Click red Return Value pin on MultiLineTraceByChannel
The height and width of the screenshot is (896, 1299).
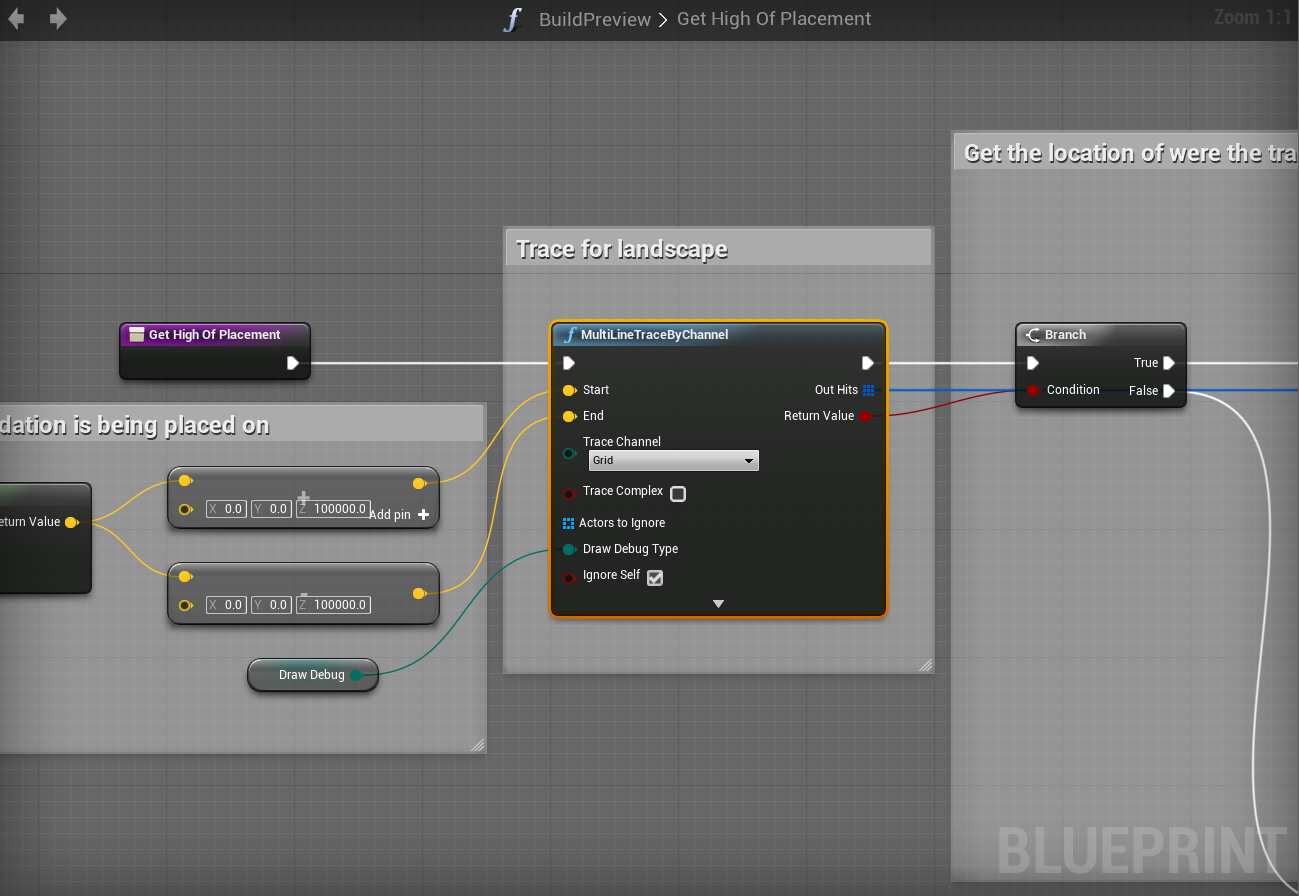point(866,416)
